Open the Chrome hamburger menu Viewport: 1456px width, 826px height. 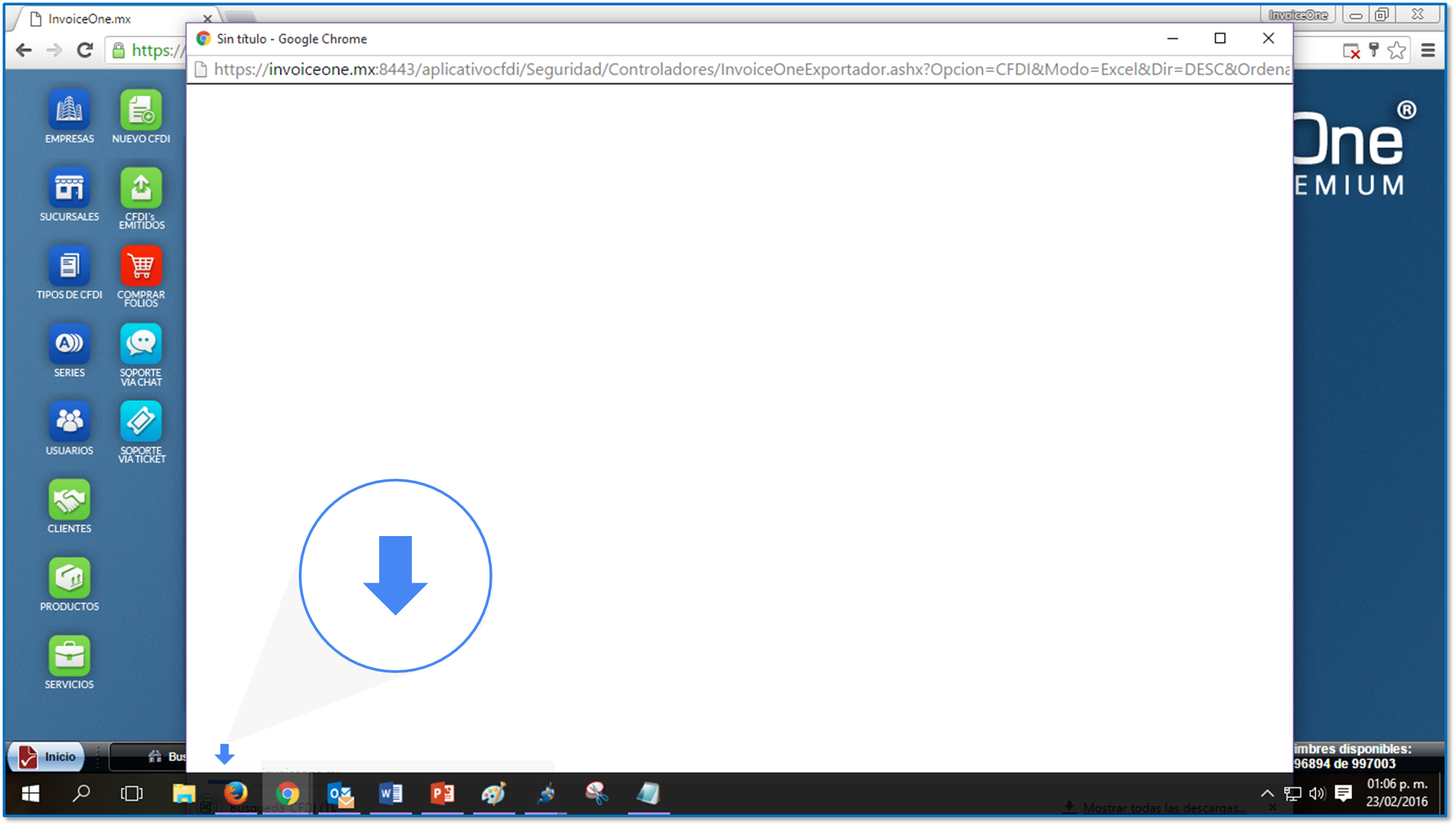click(x=1428, y=50)
